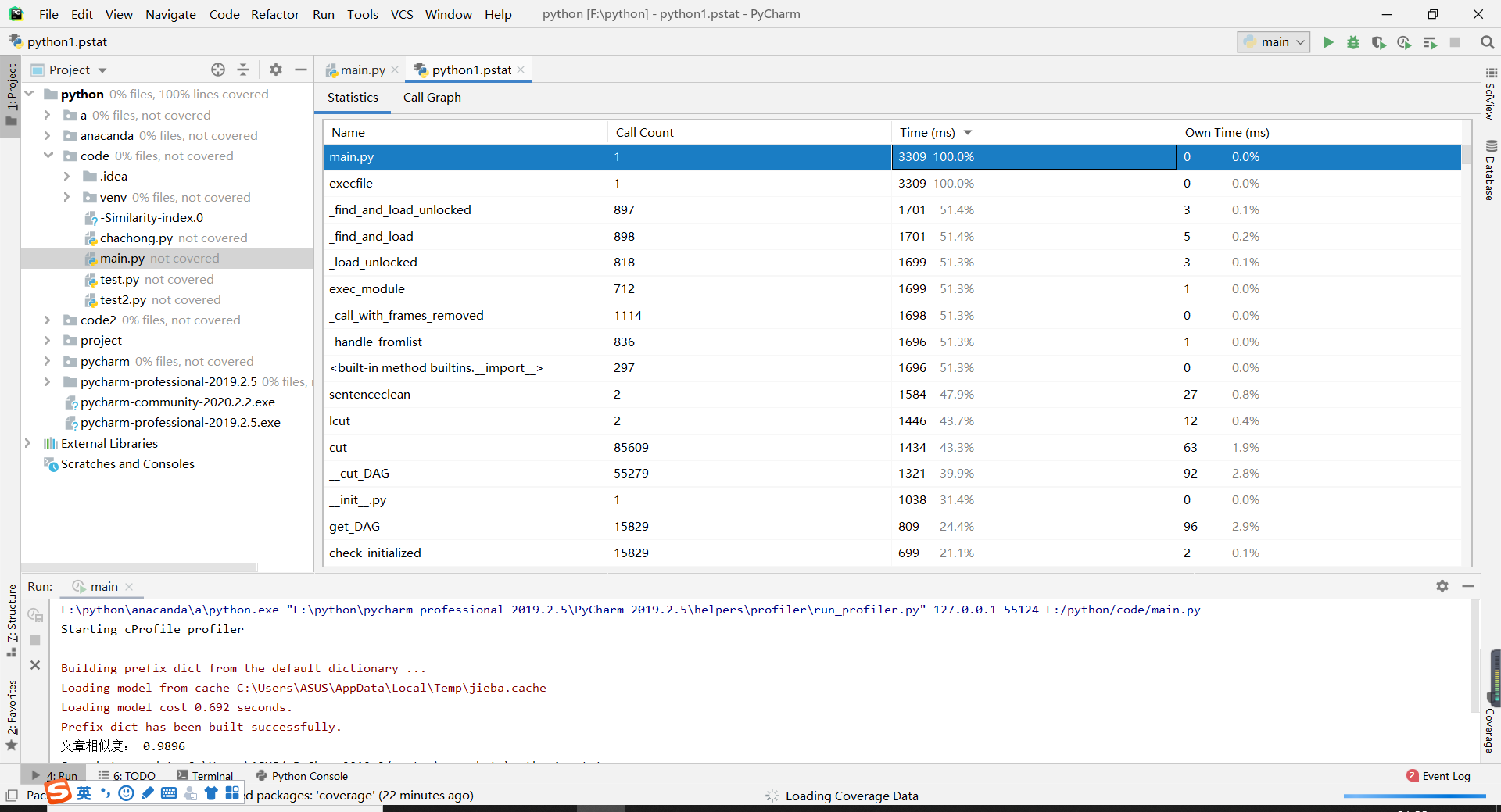Select the get_DAG function row
The width and height of the screenshot is (1501, 812).
pyautogui.click(x=892, y=527)
